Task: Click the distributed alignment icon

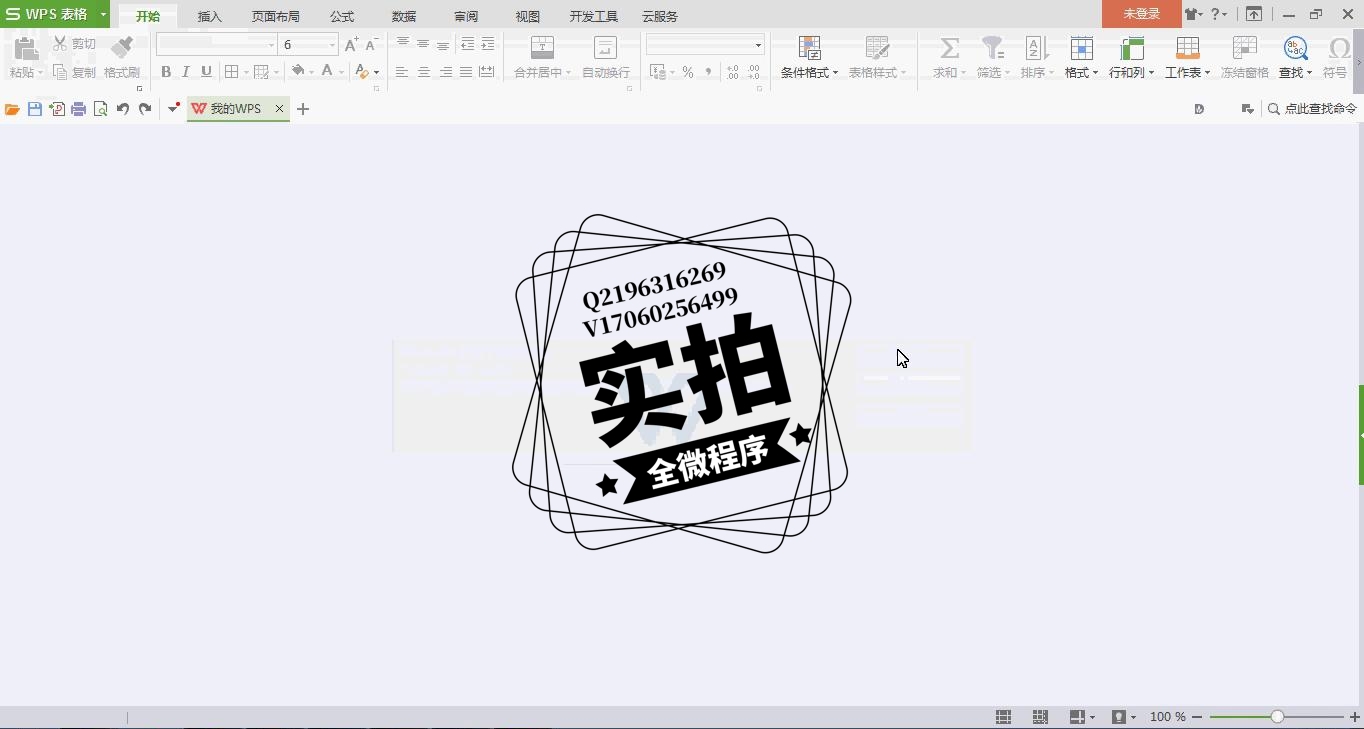Action: pyautogui.click(x=487, y=72)
